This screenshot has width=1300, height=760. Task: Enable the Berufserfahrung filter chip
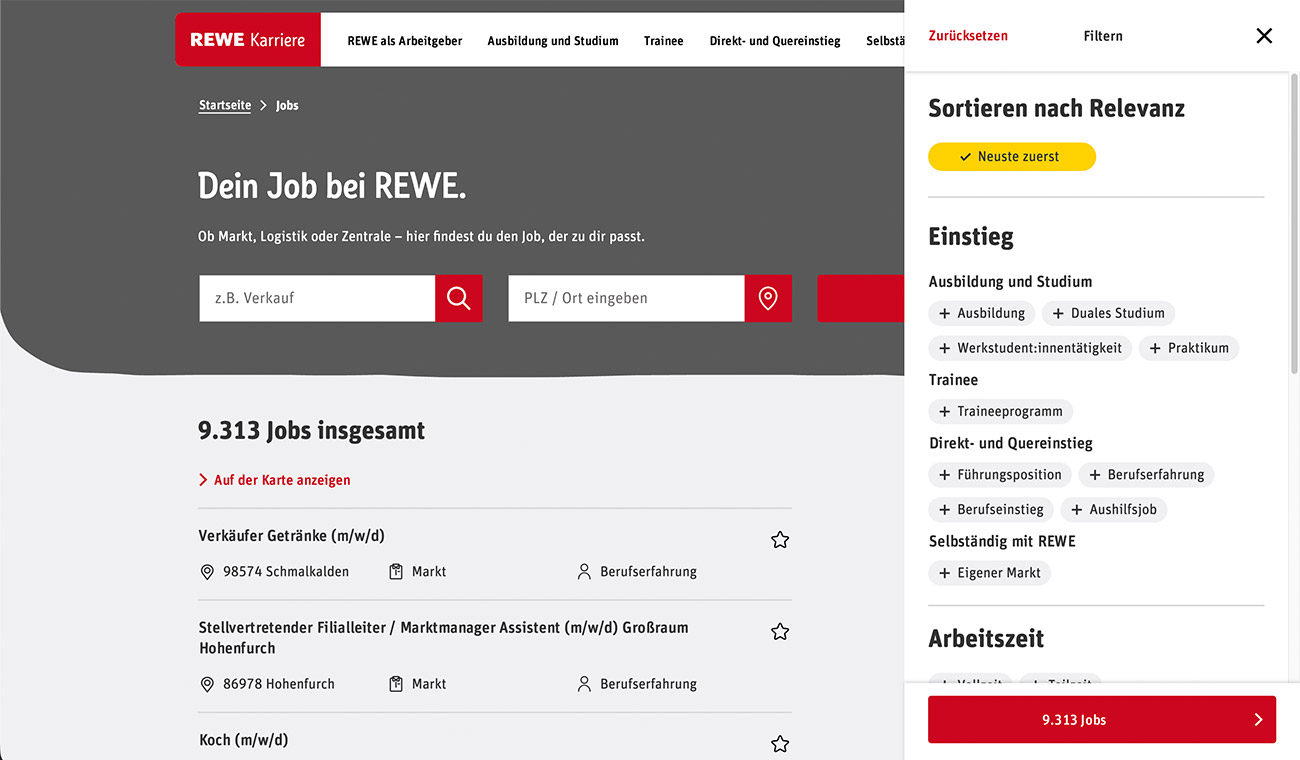click(1147, 475)
